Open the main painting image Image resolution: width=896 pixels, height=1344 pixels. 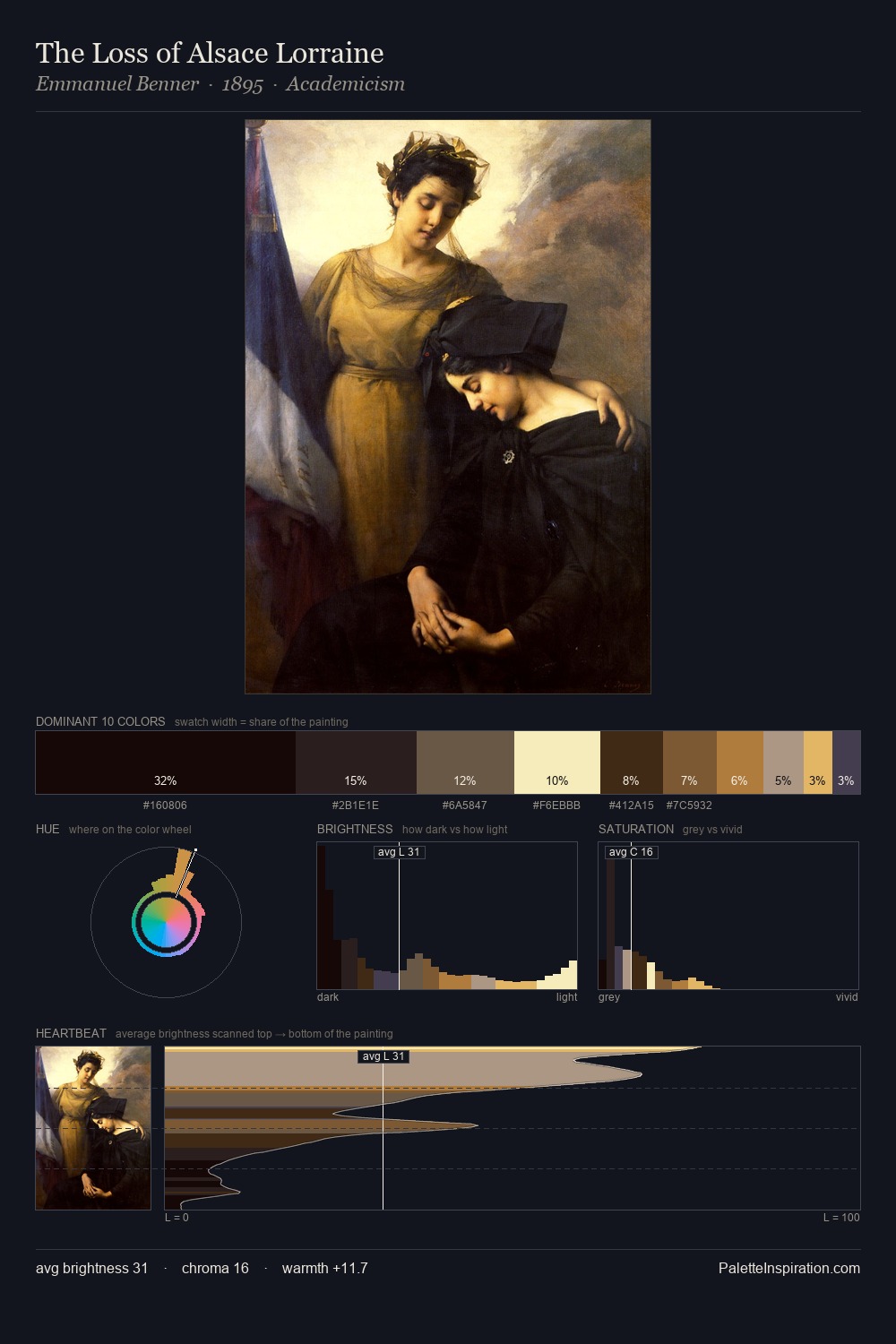tap(448, 407)
